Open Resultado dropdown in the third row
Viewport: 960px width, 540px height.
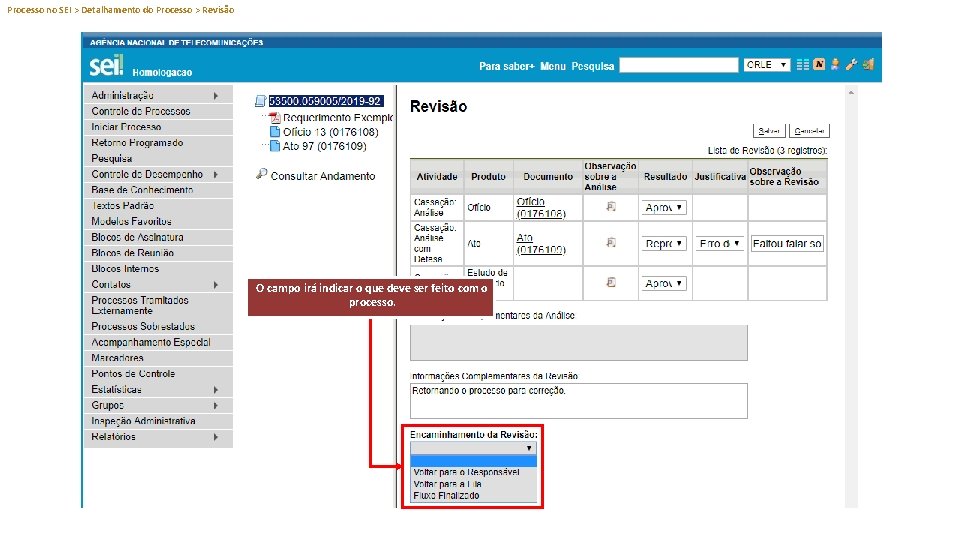point(664,283)
